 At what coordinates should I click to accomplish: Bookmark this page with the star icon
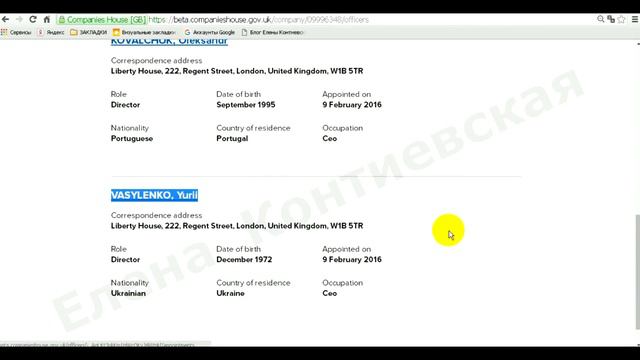[x=621, y=19]
